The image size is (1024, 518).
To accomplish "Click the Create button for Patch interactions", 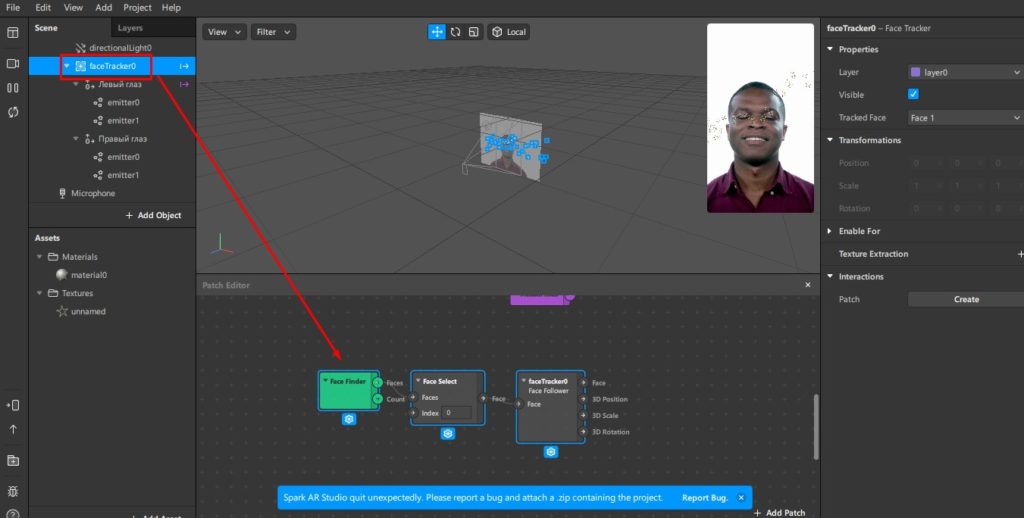I will 965,299.
